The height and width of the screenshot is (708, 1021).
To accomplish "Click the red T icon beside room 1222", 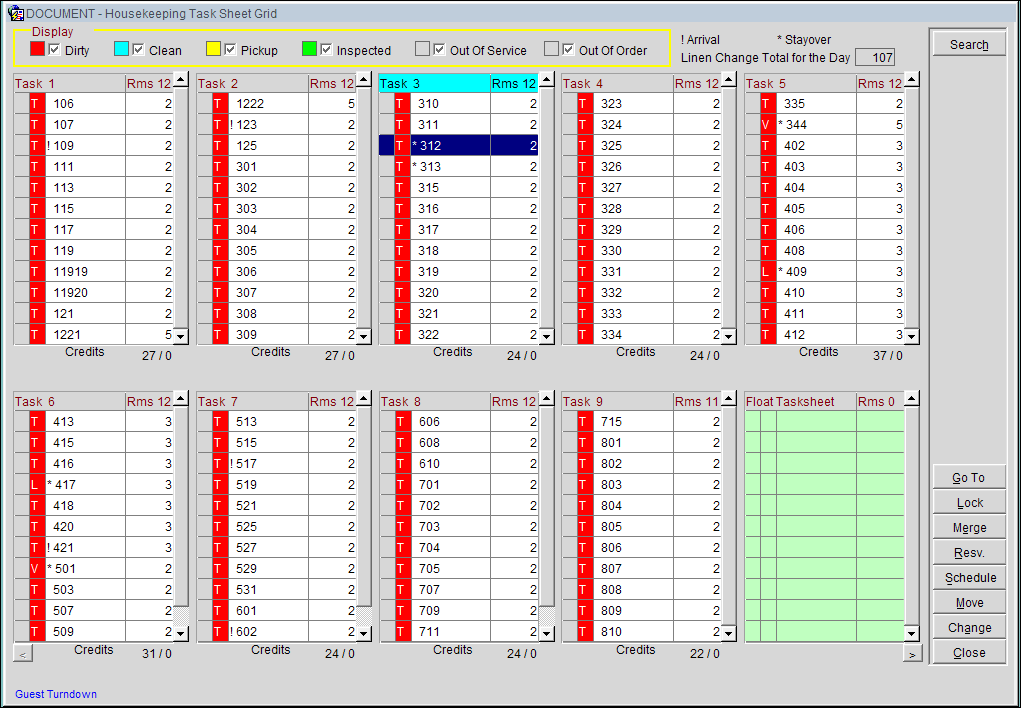I will (x=220, y=104).
